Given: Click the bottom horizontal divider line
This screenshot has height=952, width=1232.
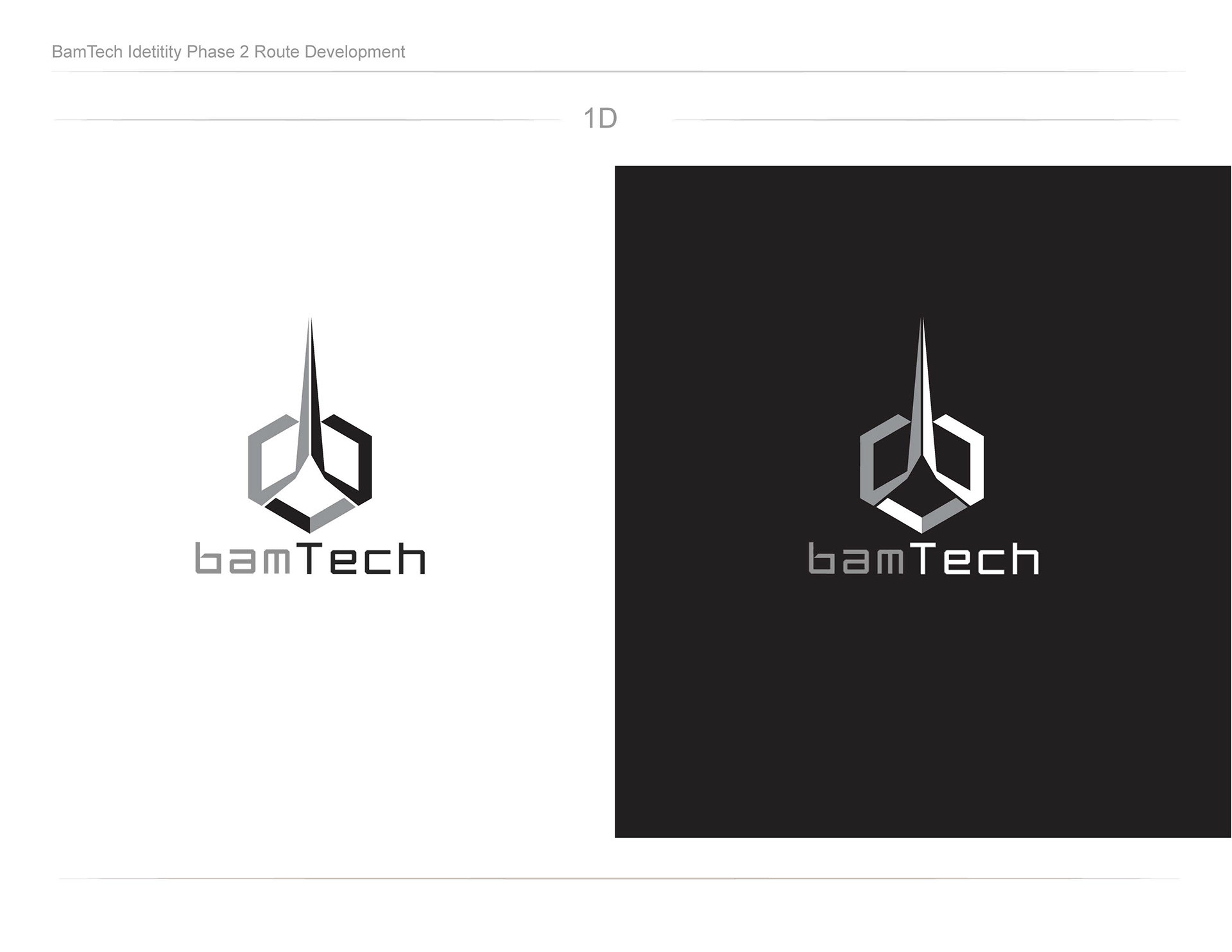Looking at the screenshot, I should [616, 878].
